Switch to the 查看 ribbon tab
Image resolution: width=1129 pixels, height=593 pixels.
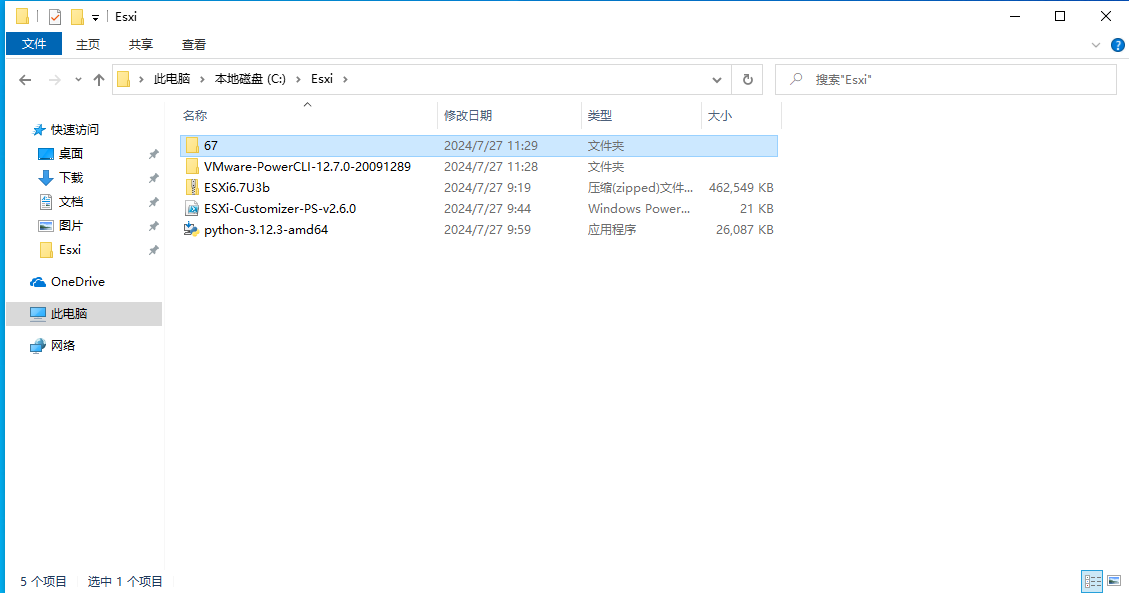[194, 45]
